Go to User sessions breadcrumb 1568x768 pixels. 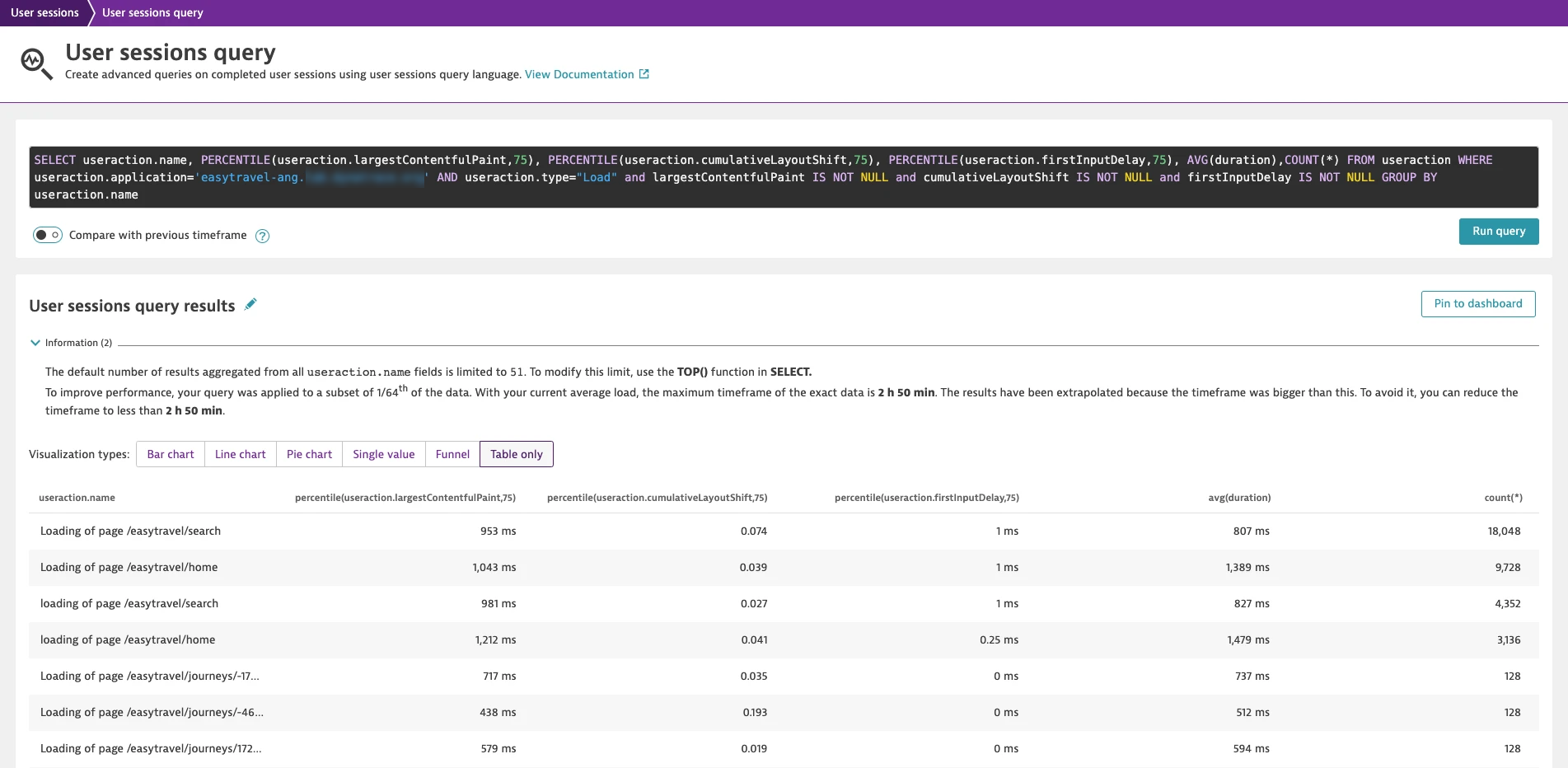point(44,12)
